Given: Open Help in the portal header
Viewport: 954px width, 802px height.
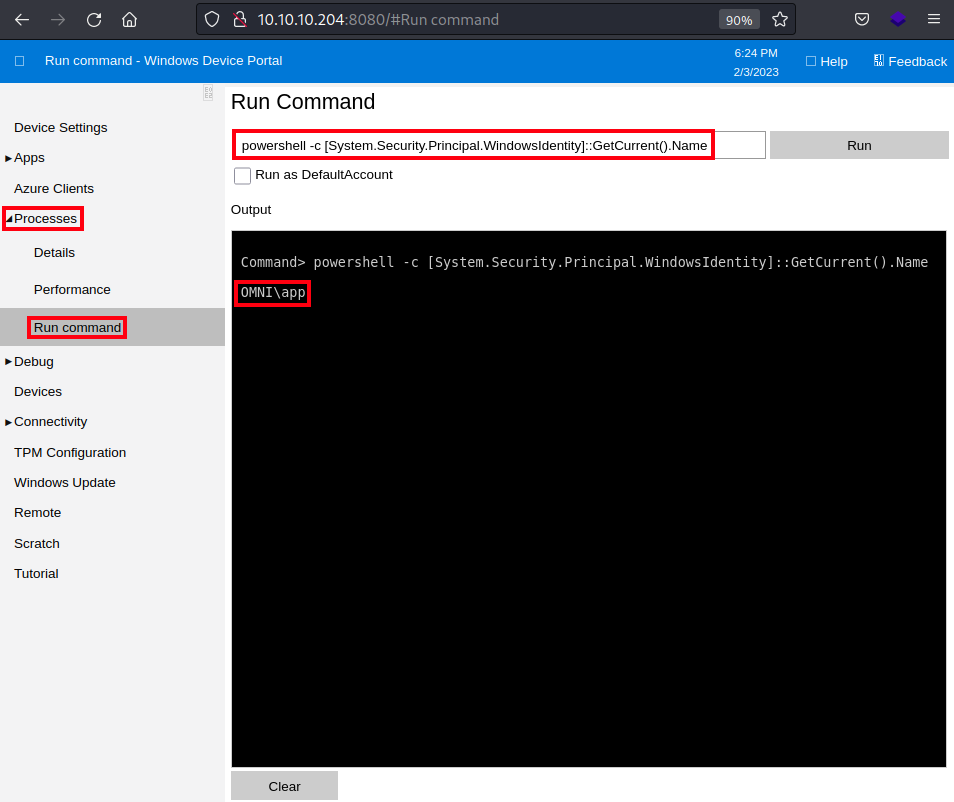Looking at the screenshot, I should tap(826, 61).
